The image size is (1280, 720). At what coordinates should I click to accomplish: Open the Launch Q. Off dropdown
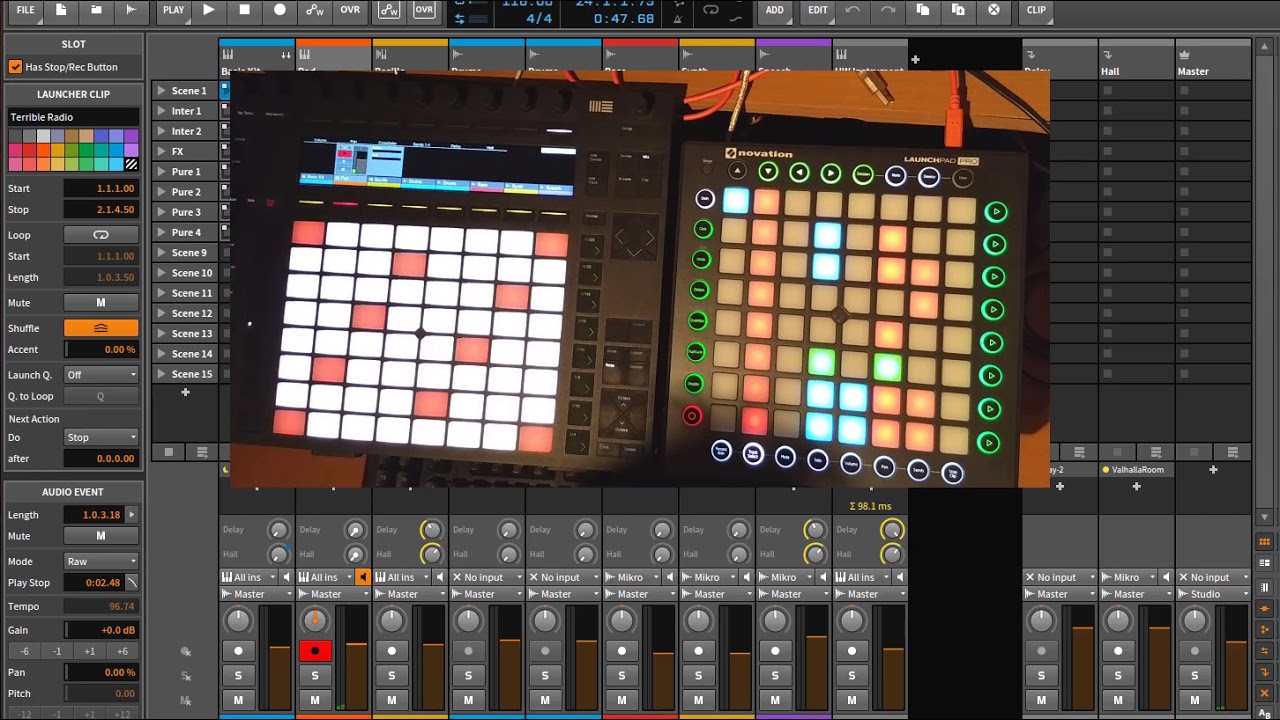click(x=101, y=375)
